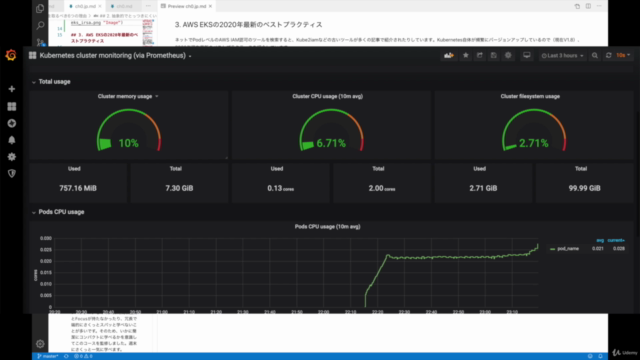Click editor line number 15
This screenshot has width=640, height=360.
tap(60, 35)
